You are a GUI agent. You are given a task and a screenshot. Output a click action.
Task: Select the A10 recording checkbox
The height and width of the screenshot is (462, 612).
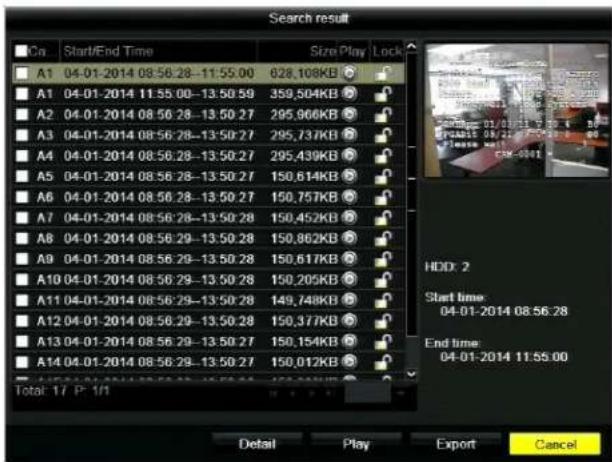(x=22, y=279)
